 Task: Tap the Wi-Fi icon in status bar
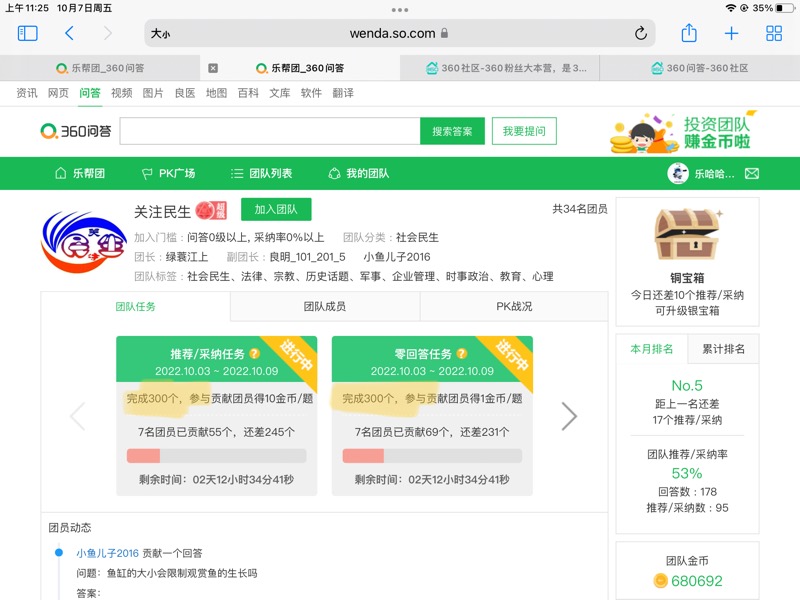(x=731, y=8)
